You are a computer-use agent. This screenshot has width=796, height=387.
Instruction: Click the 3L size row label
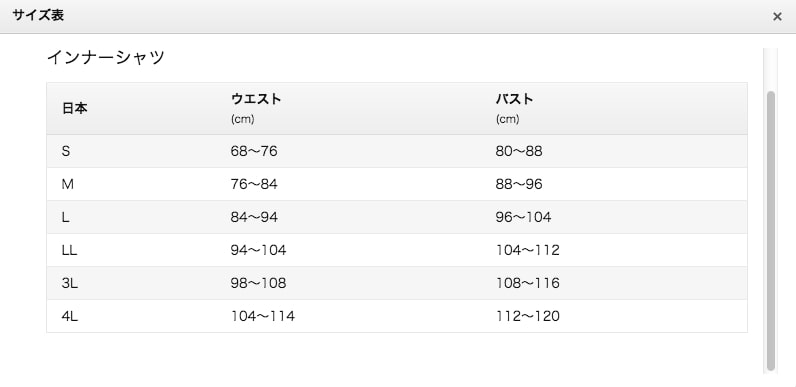coord(70,283)
